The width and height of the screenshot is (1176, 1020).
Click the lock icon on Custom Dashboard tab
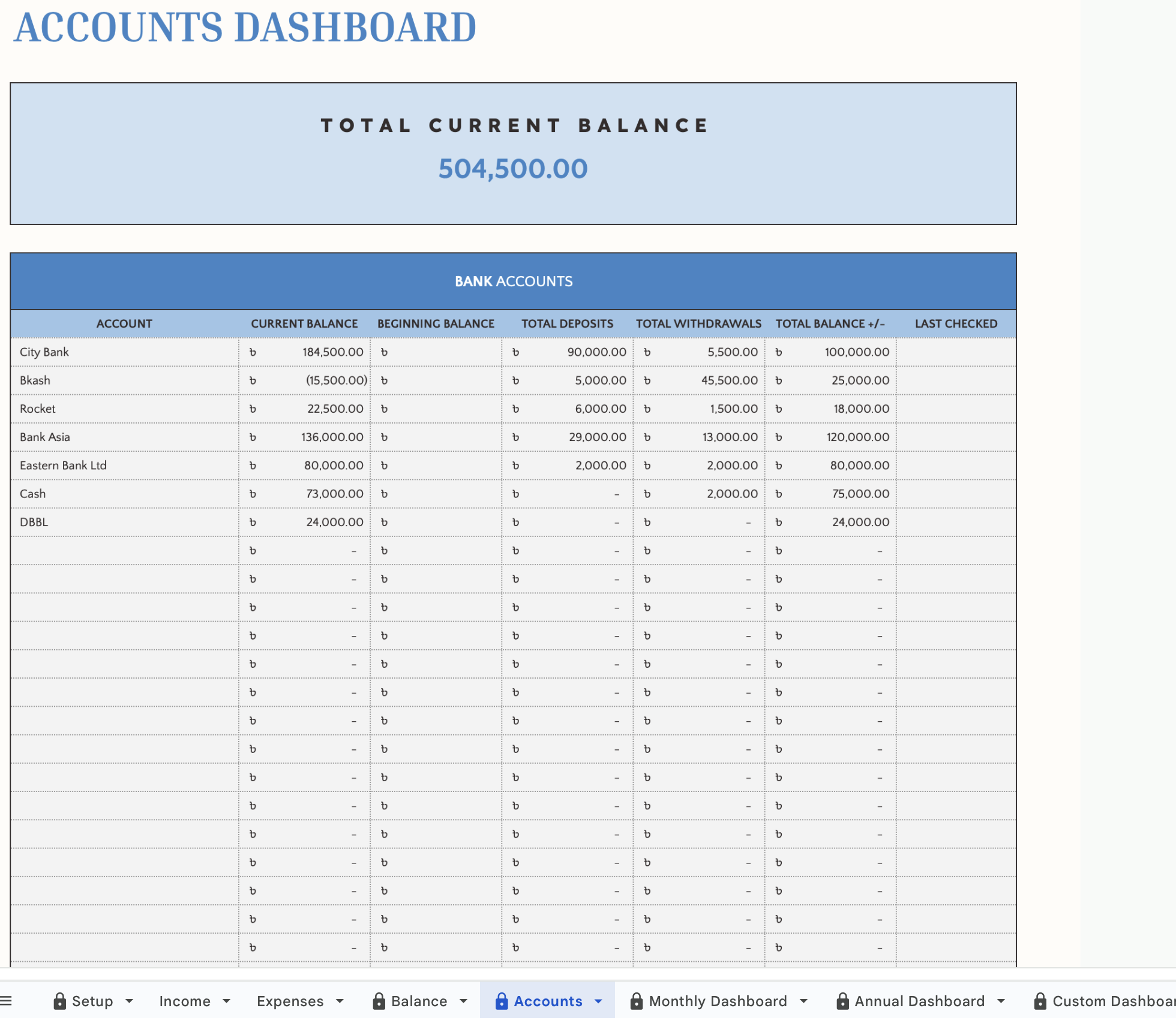tap(1040, 1001)
